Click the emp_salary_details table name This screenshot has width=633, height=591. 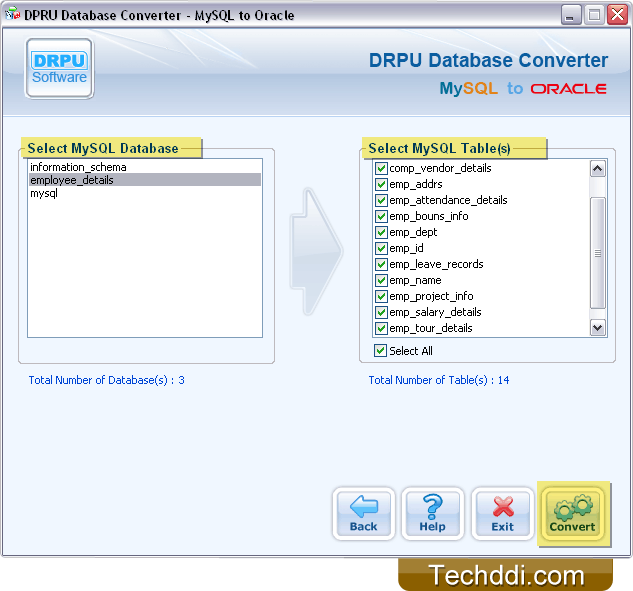pos(435,312)
